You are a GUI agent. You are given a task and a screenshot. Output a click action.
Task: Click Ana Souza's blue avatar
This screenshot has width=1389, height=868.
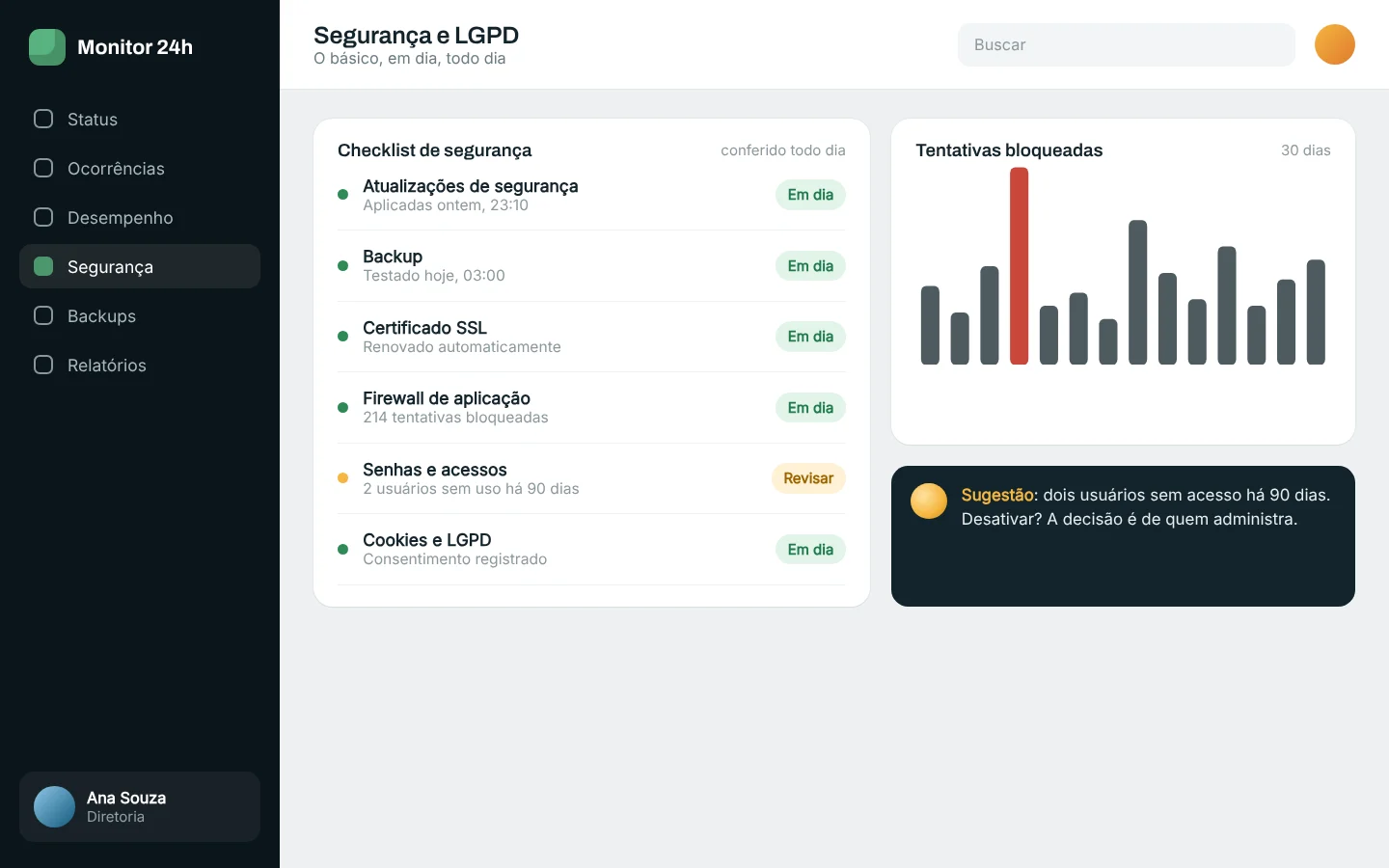(54, 806)
